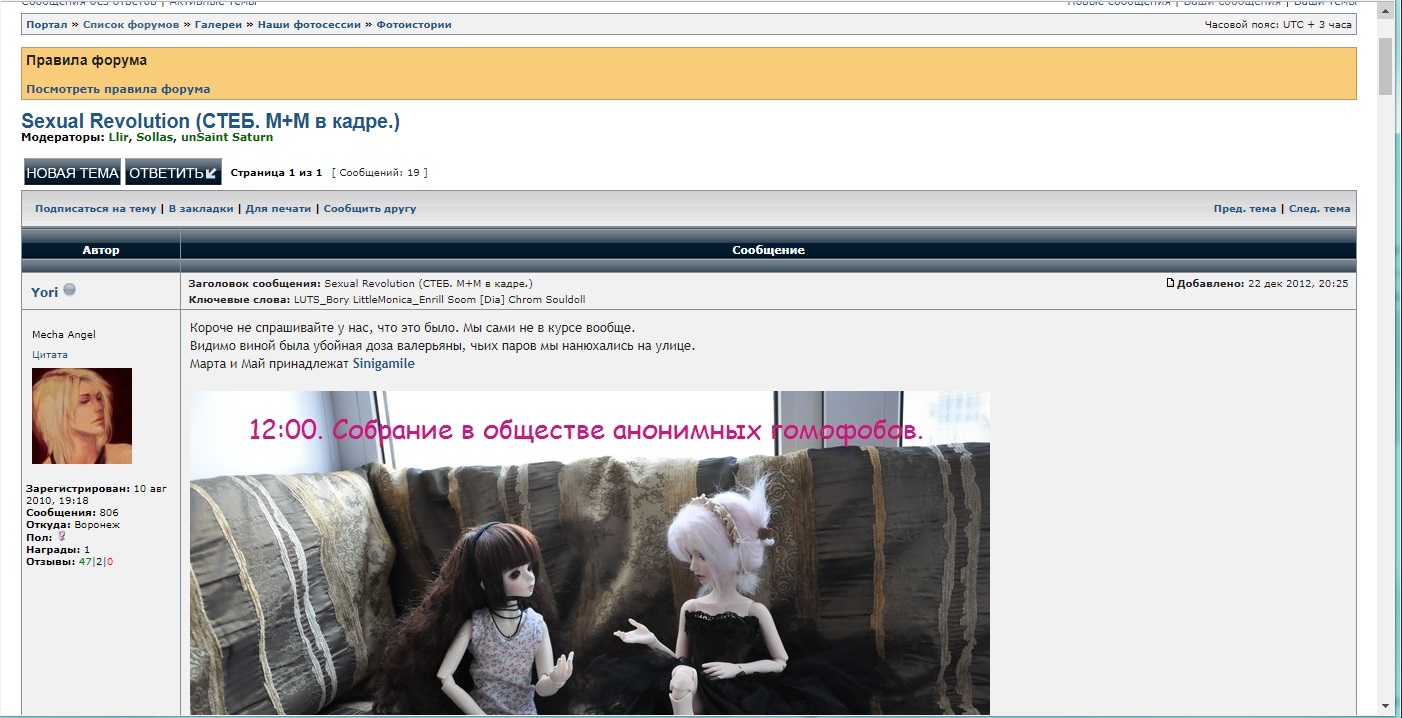Image resolution: width=1402 pixels, height=718 pixels.
Task: Create a new topic with НОВАЯ ТЕМА
Action: point(72,172)
